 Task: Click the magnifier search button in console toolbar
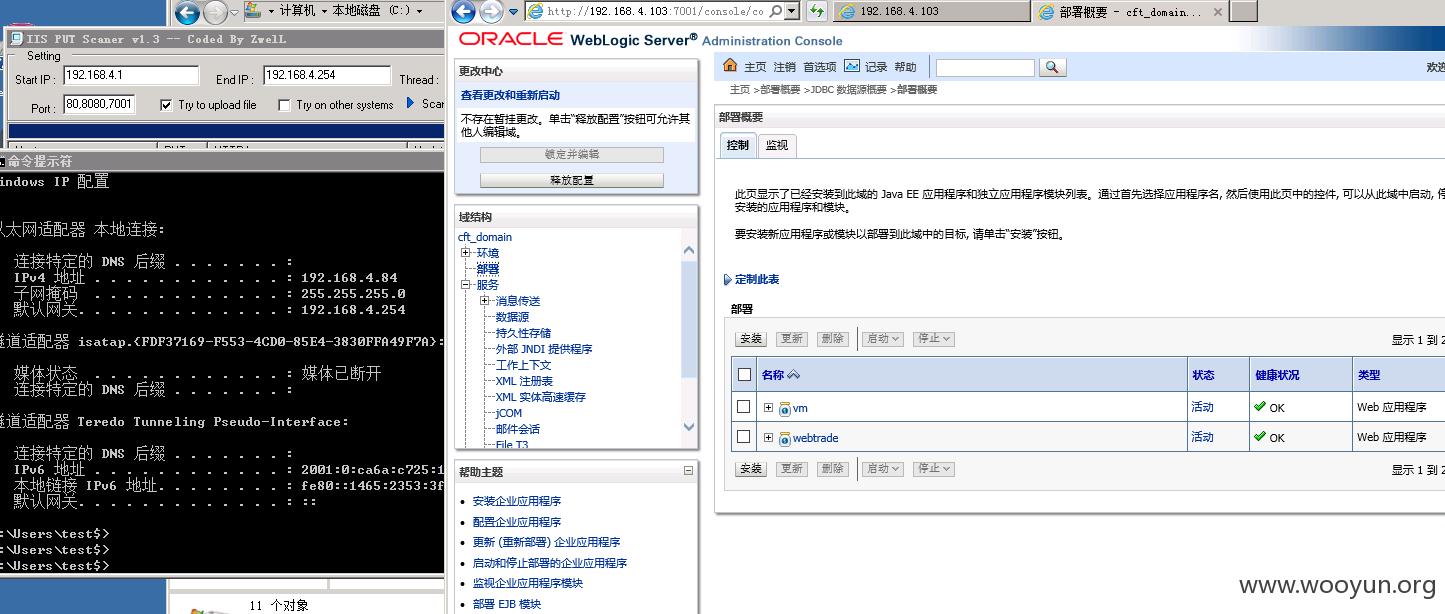pos(1053,67)
